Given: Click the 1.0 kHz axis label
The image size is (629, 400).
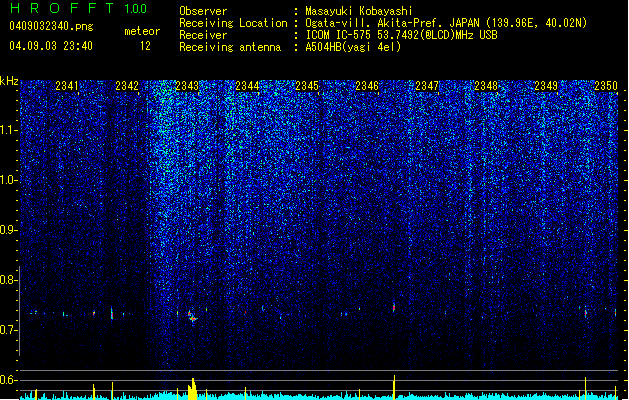Looking at the screenshot, I should pyautogui.click(x=9, y=180).
